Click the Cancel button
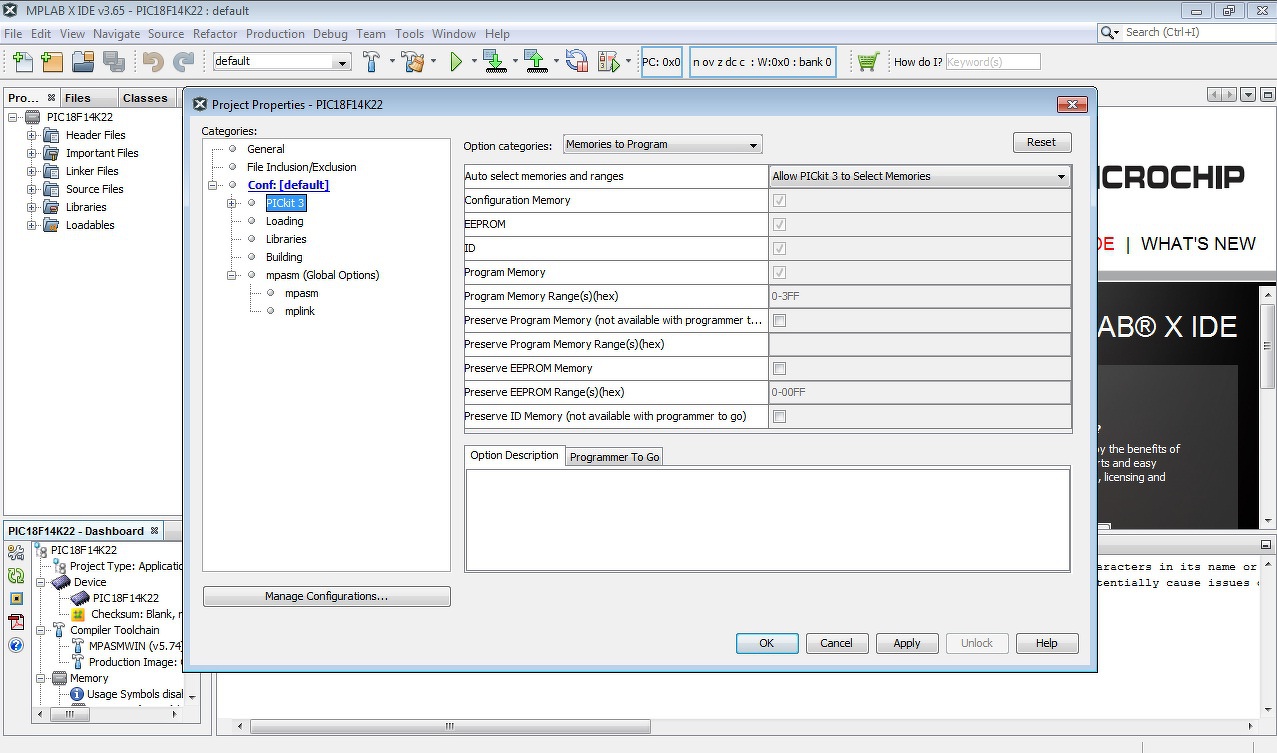The height and width of the screenshot is (753, 1277). (836, 643)
